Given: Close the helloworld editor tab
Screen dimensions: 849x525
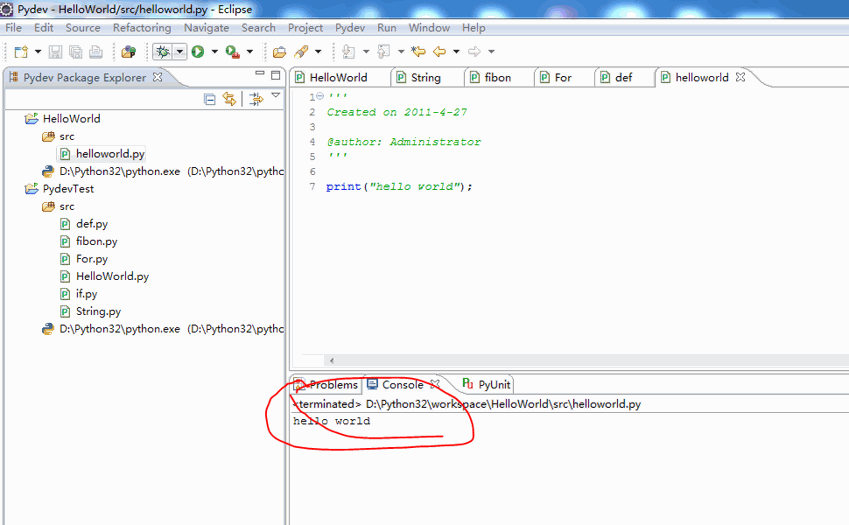Looking at the screenshot, I should tap(740, 77).
